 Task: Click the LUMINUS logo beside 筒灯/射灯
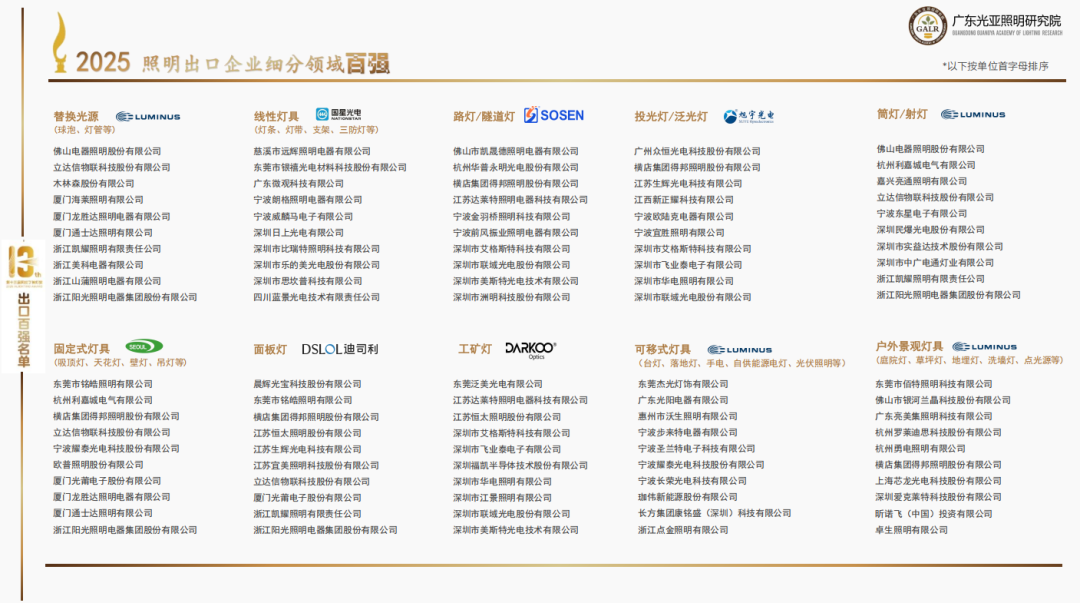(973, 114)
